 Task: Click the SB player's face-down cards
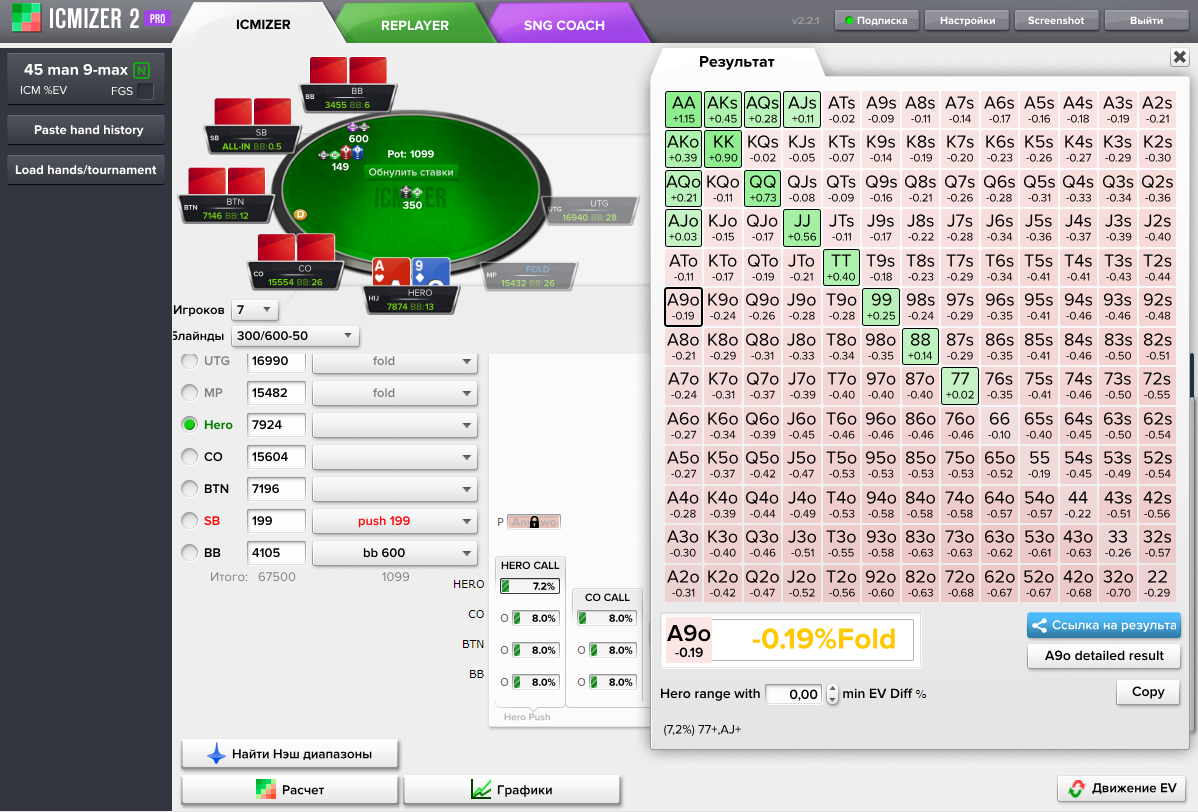click(253, 112)
